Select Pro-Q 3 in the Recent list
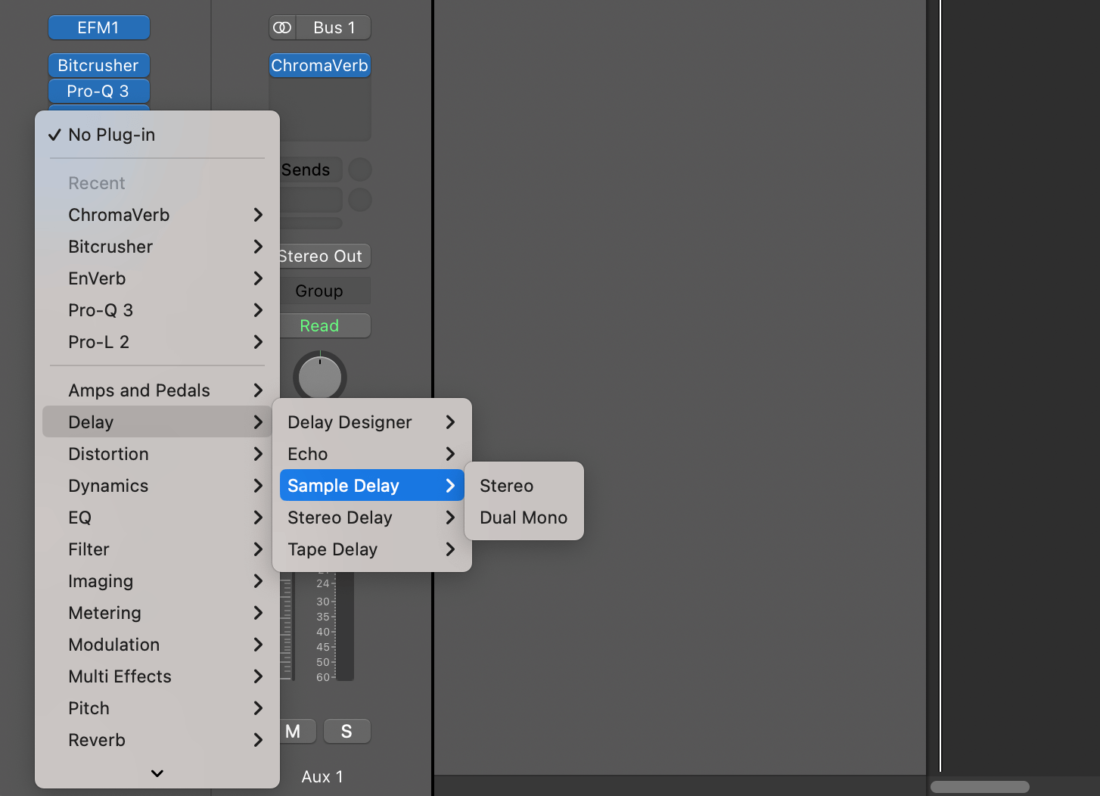Viewport: 1100px width, 796px height. pyautogui.click(x=157, y=310)
